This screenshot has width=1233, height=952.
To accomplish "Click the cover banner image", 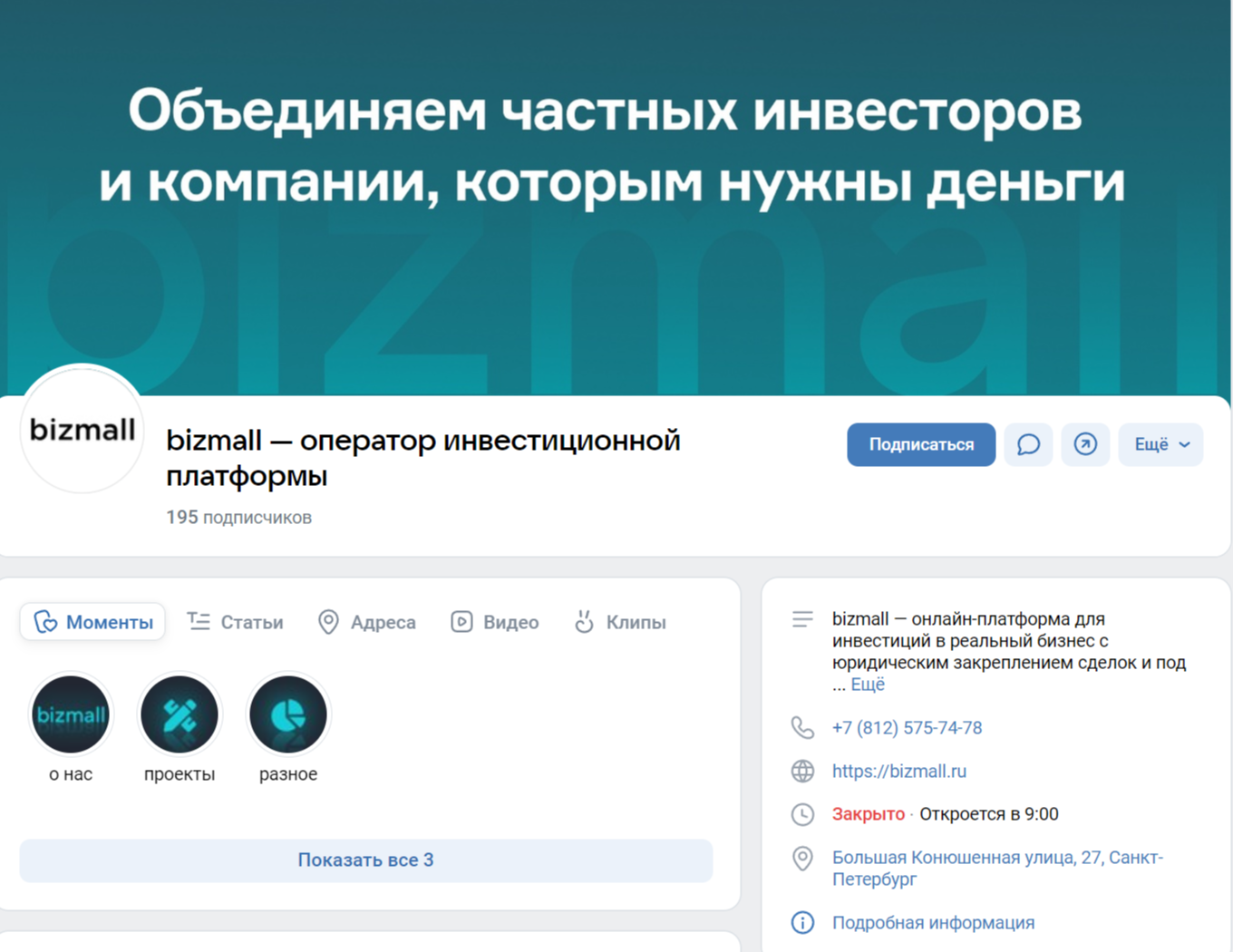I will [x=616, y=198].
